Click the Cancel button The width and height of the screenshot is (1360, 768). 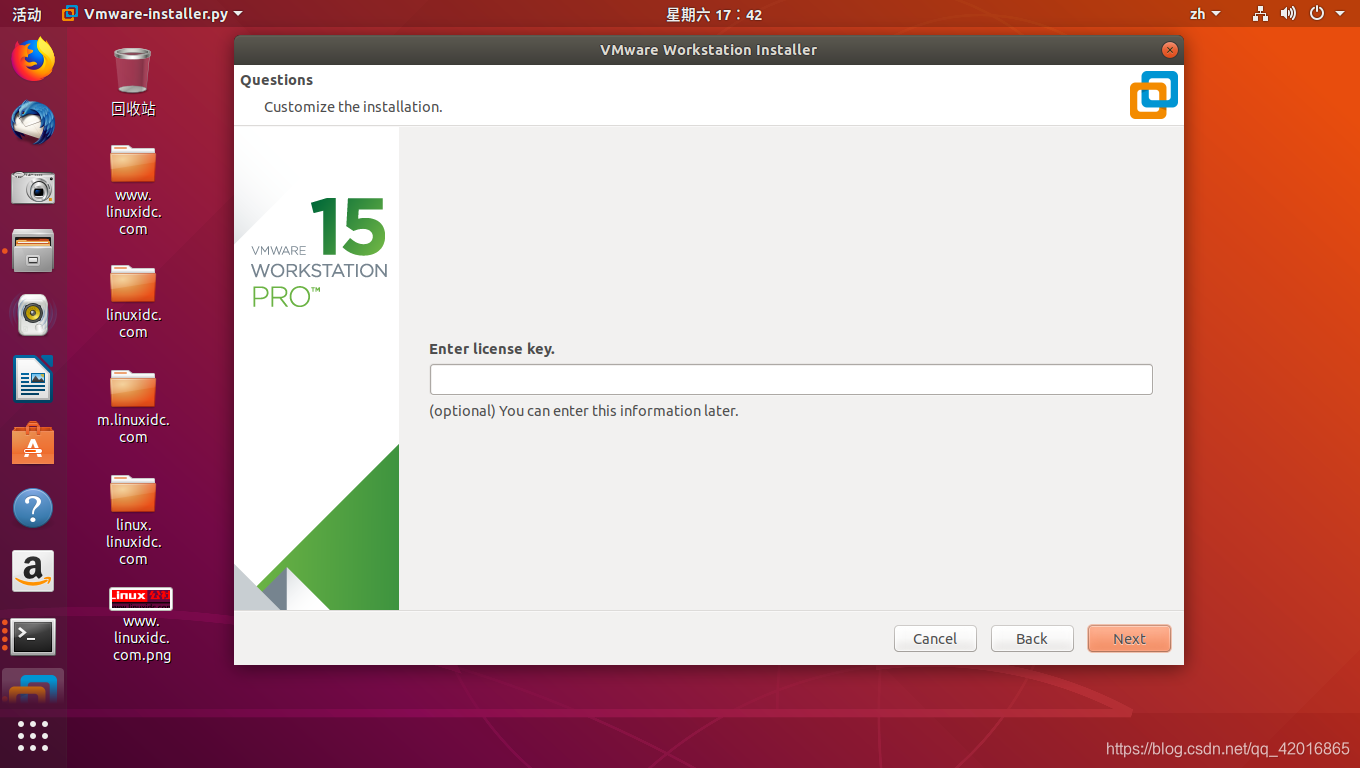(x=935, y=639)
